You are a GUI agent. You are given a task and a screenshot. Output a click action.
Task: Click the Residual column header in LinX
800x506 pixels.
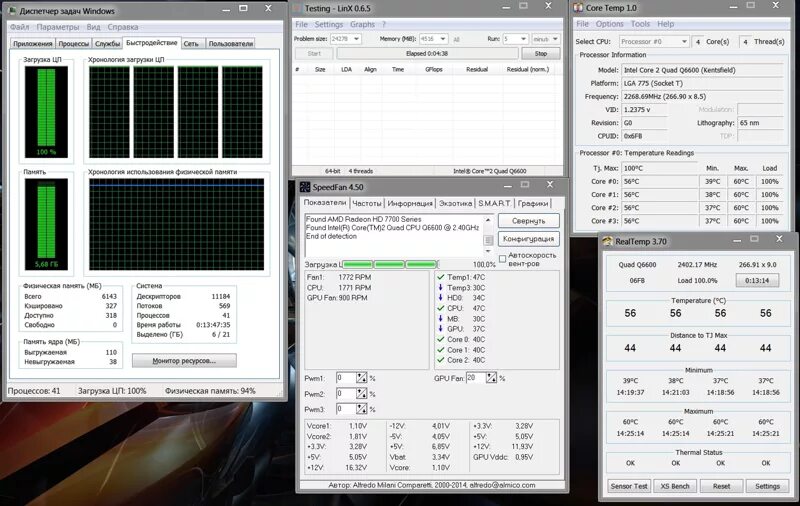tap(477, 69)
